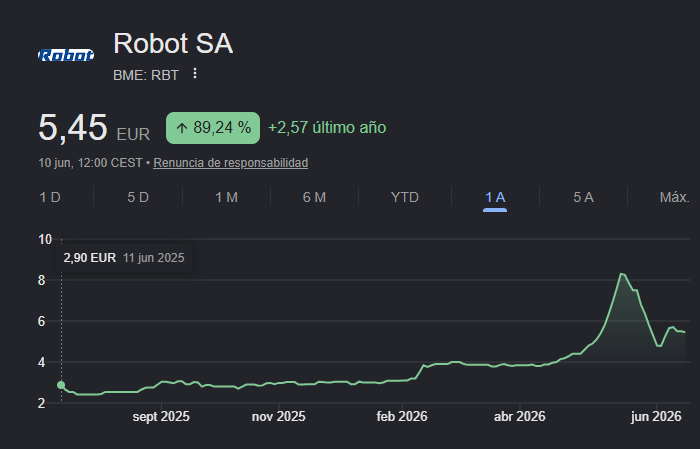Screen dimensions: 700x449
Task: Click the 10 value on the price axis
Action: 45,240
